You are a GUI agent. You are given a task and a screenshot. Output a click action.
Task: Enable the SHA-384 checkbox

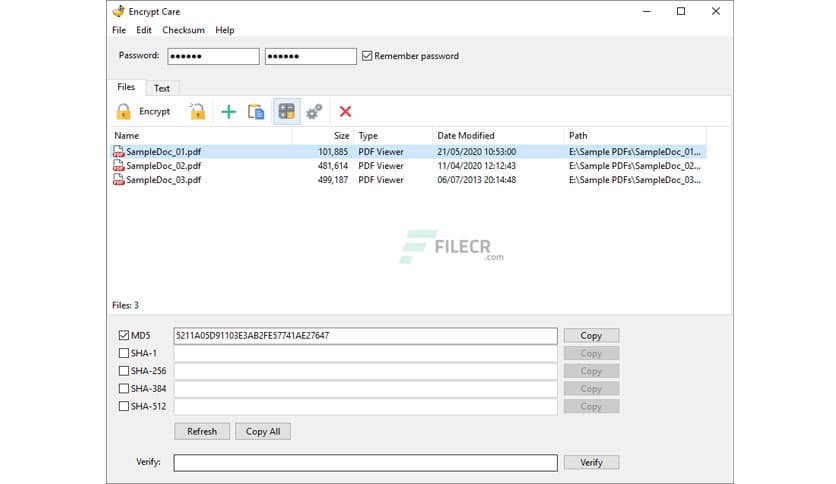124,388
